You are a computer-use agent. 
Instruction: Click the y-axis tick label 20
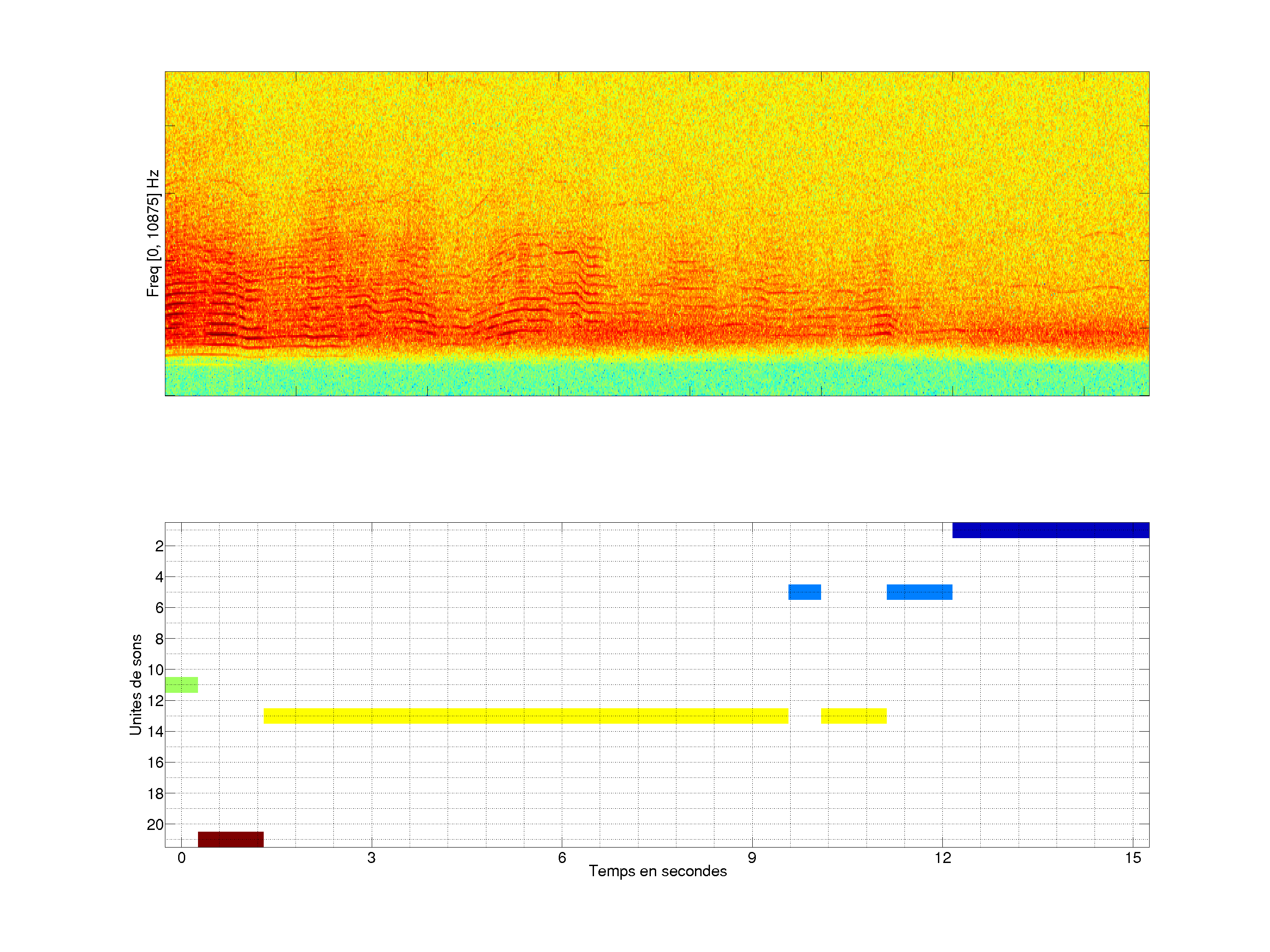click(x=155, y=825)
